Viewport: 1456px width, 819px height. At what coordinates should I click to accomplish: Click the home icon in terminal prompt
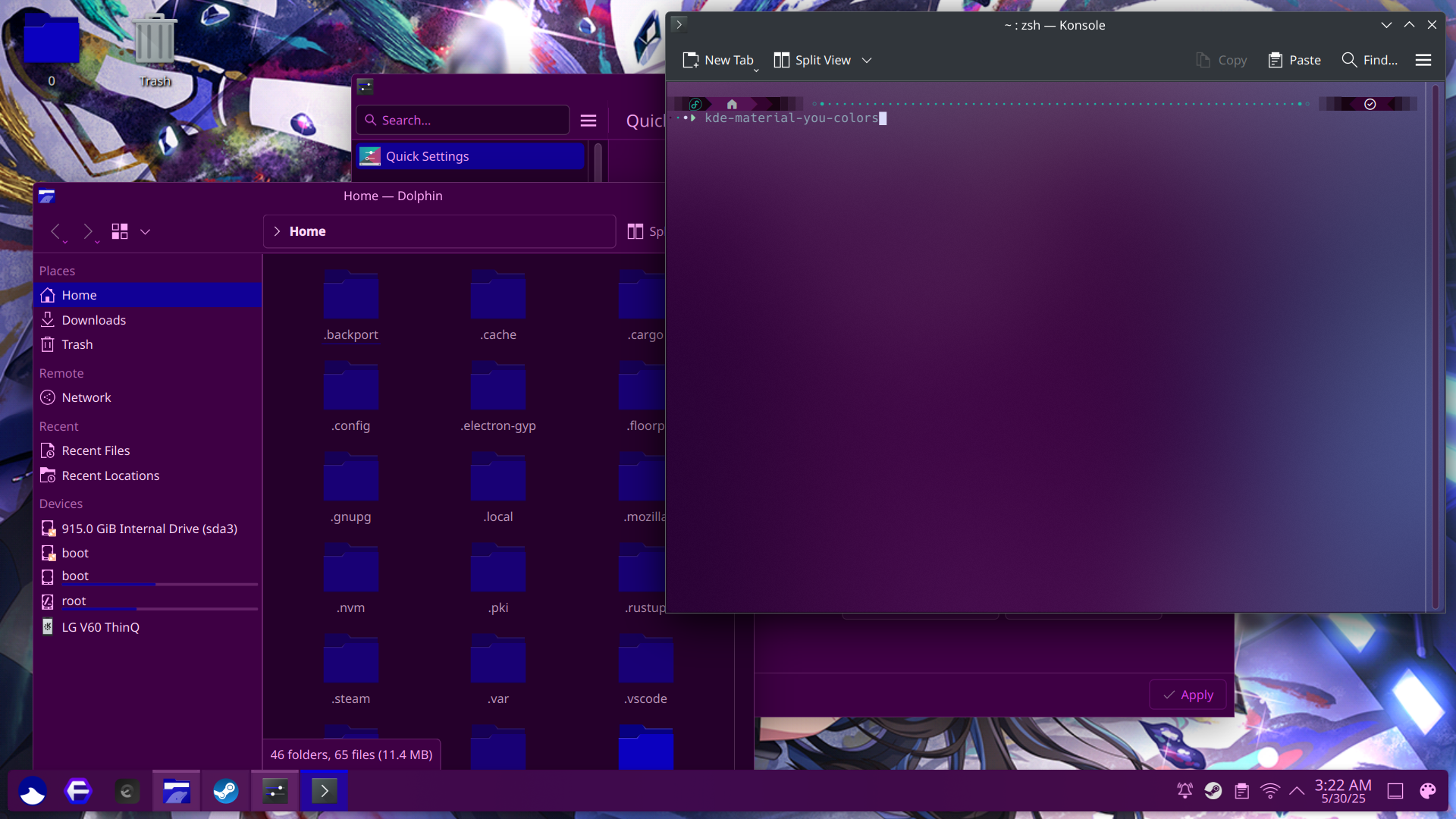pos(732,104)
